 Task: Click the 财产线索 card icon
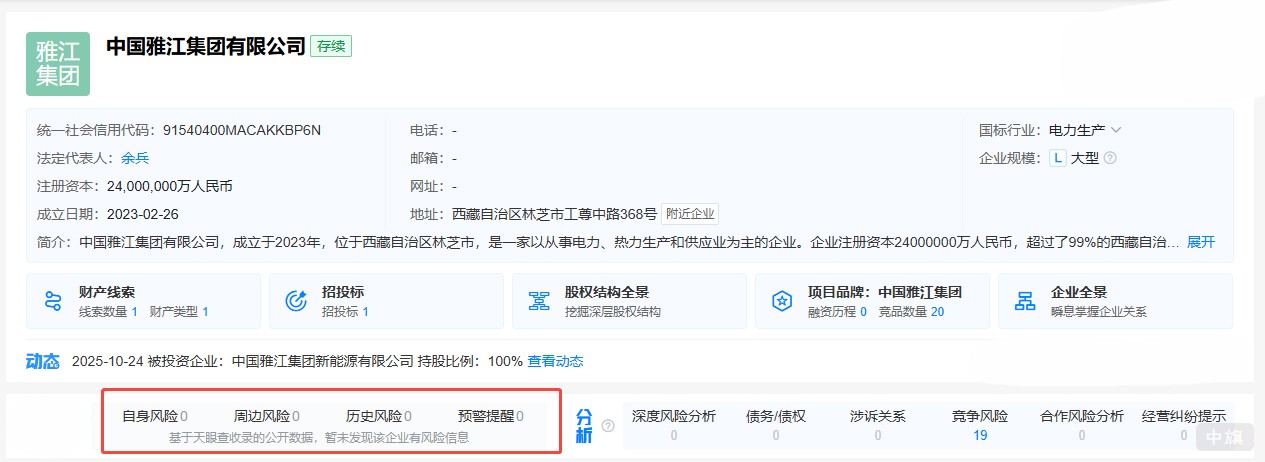[54, 301]
